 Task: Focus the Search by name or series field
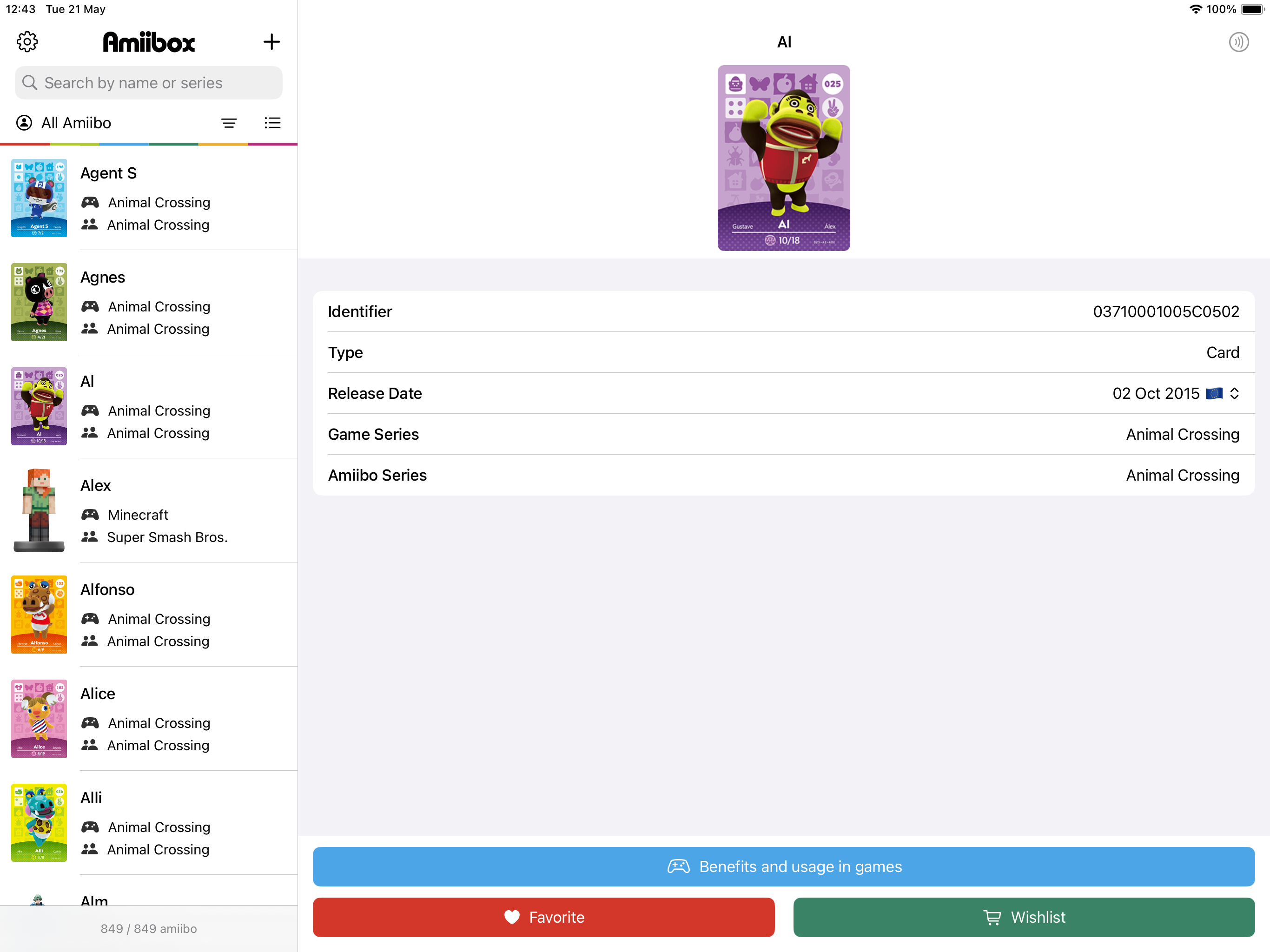pyautogui.click(x=149, y=83)
